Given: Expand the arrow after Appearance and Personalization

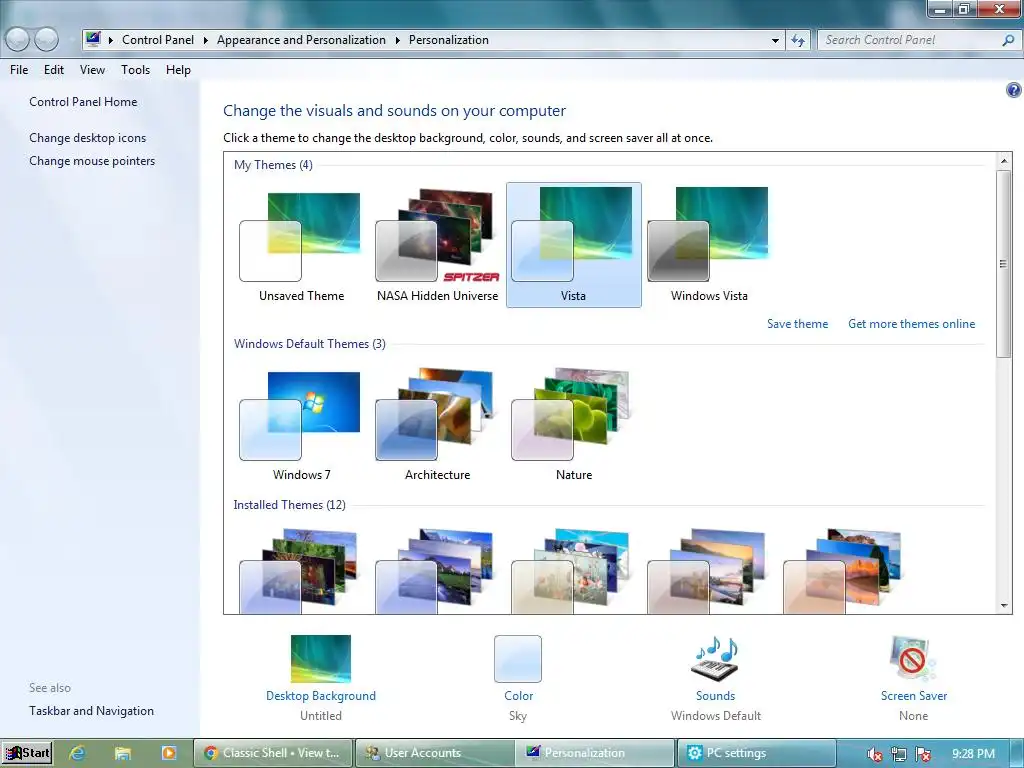Looking at the screenshot, I should coord(397,40).
